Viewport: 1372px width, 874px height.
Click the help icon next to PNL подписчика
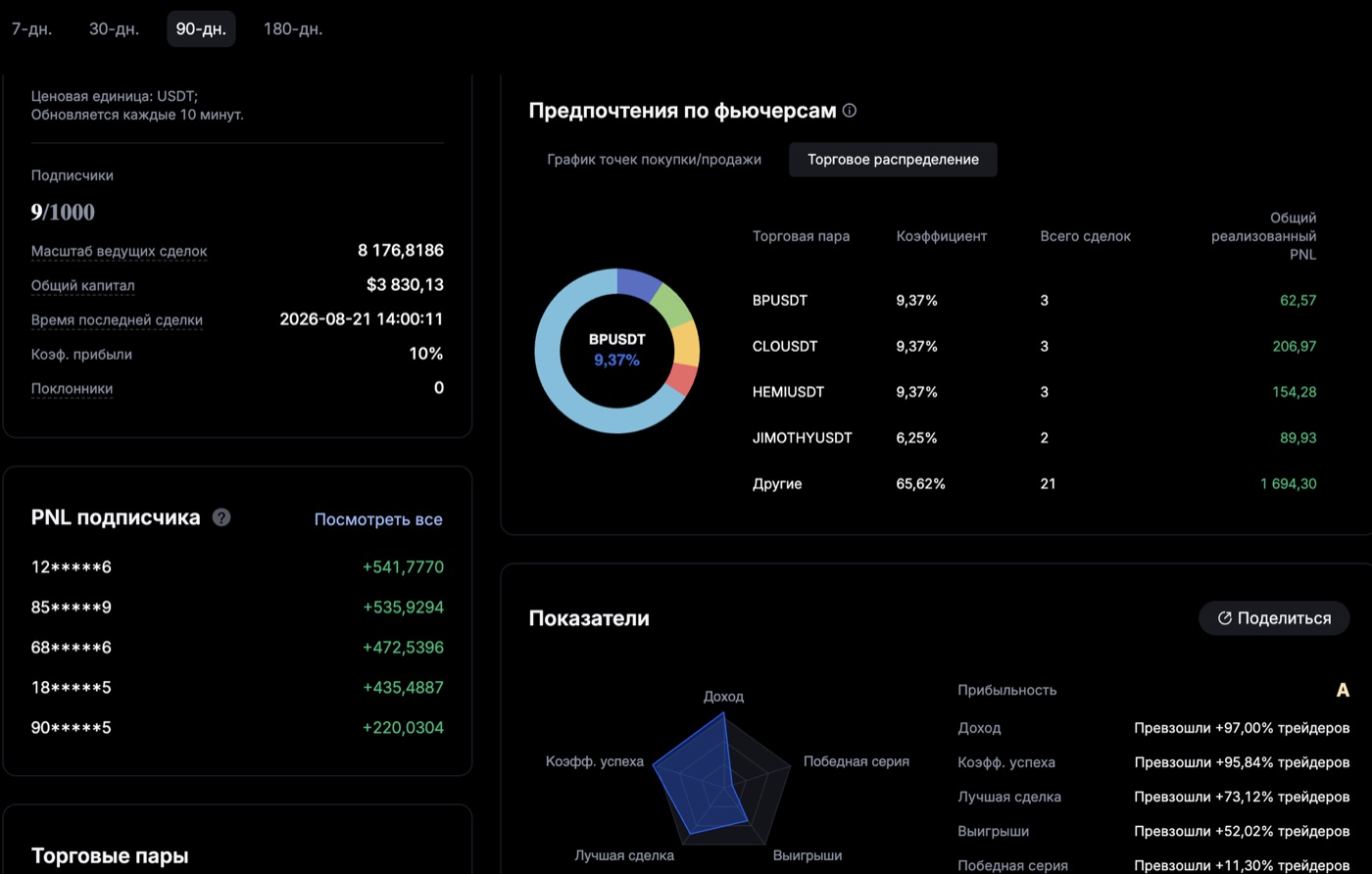221,517
